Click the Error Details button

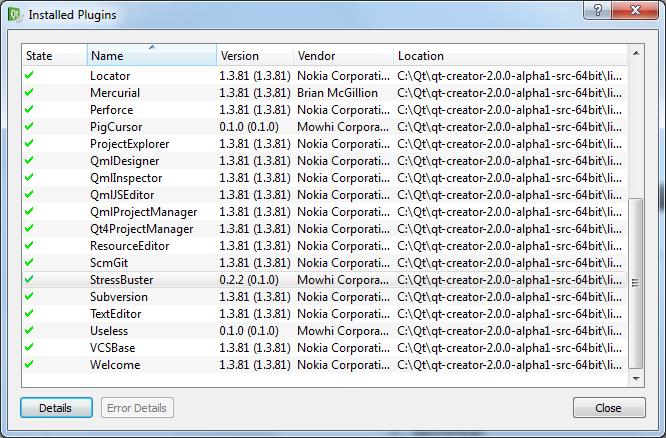pos(137,408)
